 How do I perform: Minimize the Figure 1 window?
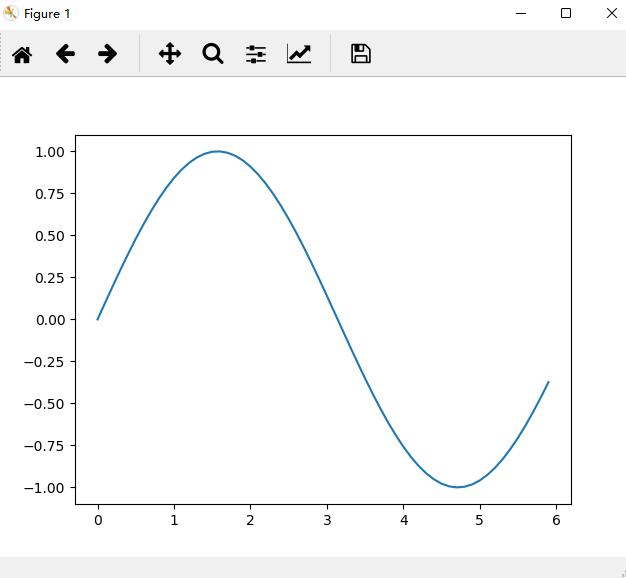(x=521, y=14)
